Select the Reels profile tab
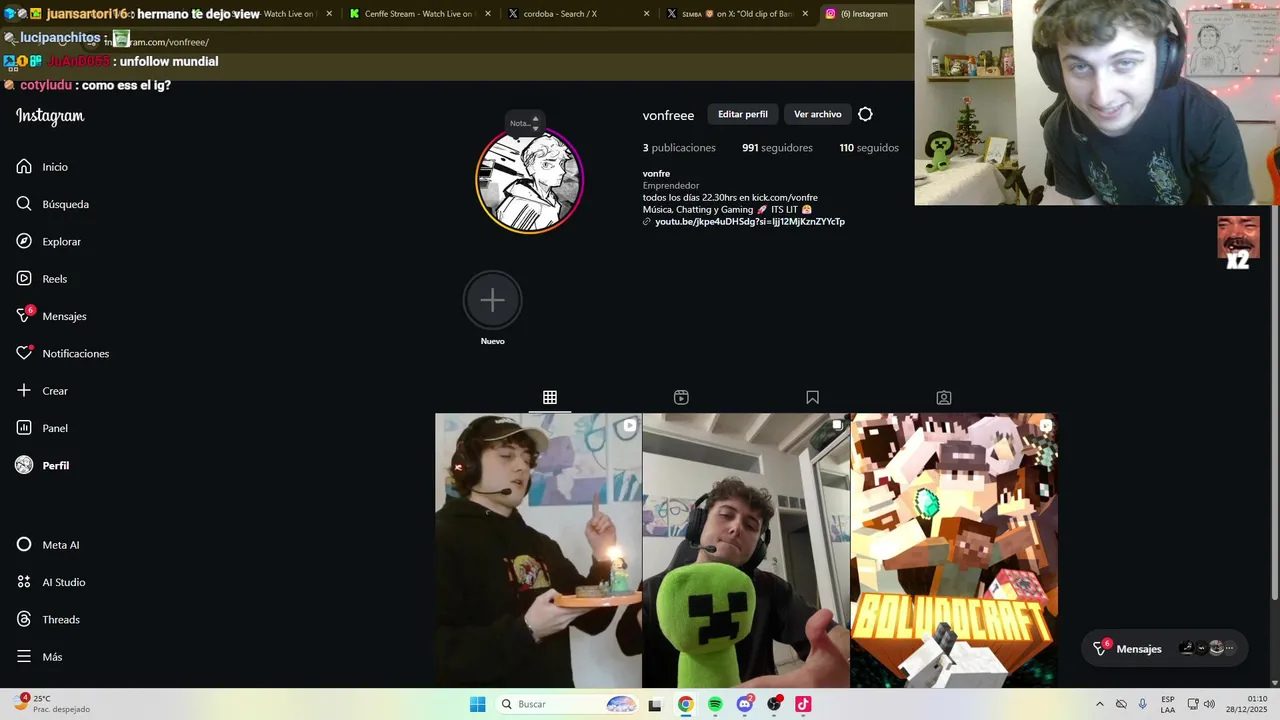This screenshot has width=1280, height=720. pyautogui.click(x=681, y=398)
